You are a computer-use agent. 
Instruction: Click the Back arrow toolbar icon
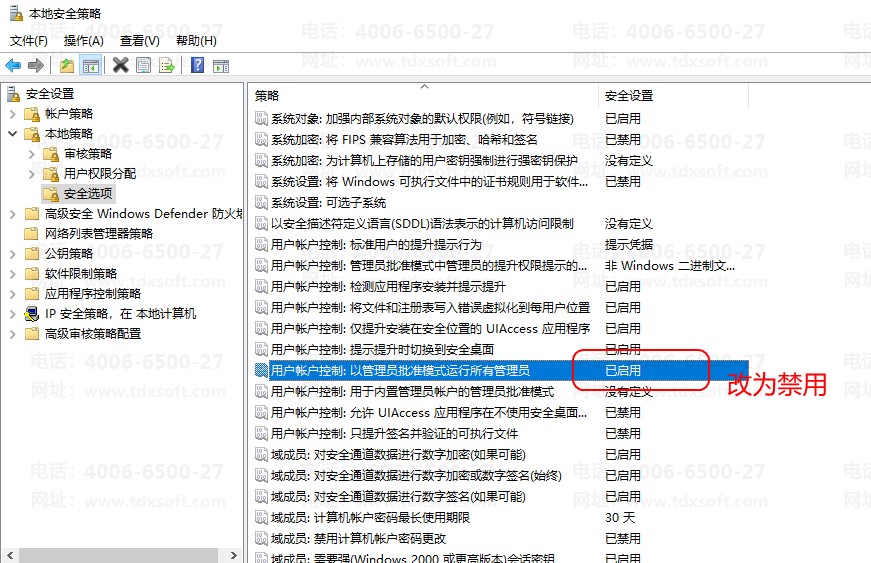tap(13, 66)
